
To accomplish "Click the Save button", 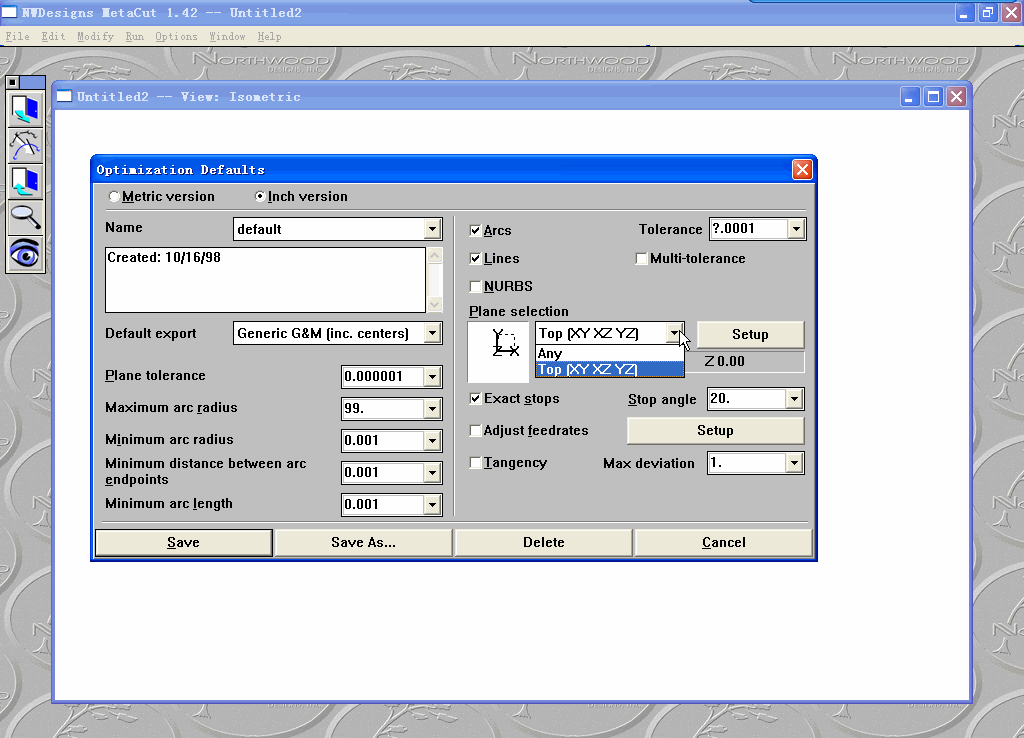I will click(x=184, y=543).
